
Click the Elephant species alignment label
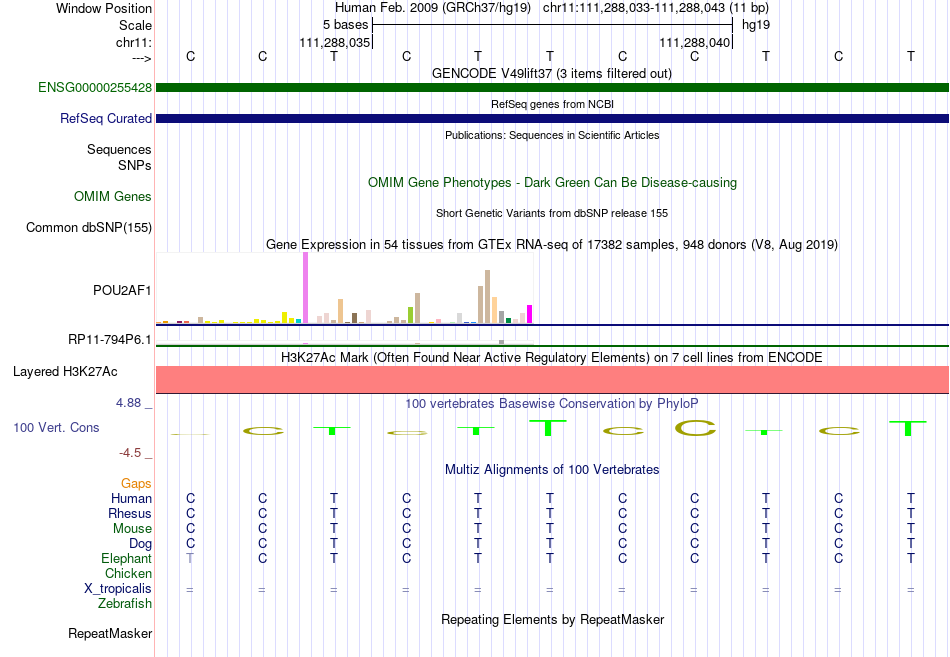click(126, 558)
